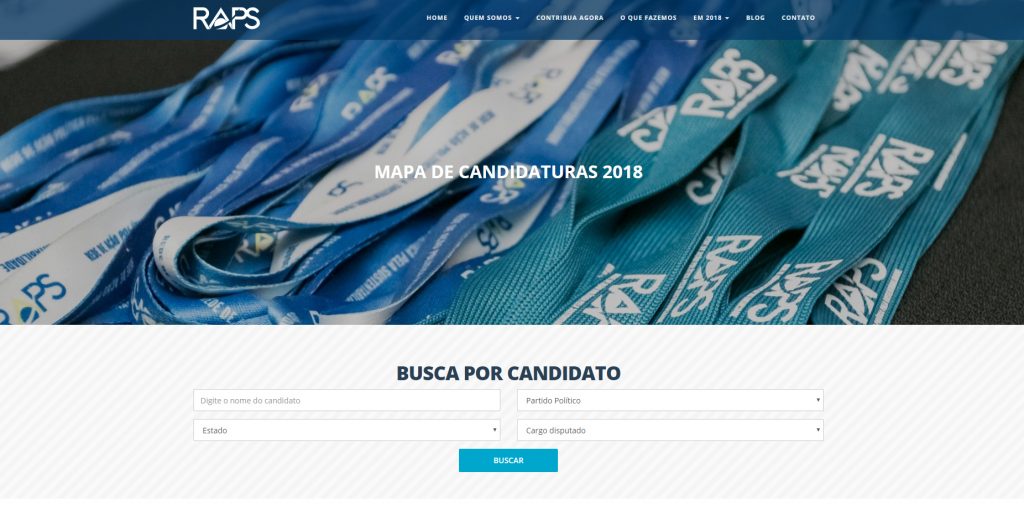Click the caret next to QUEM SOMOS
Image resolution: width=1024 pixels, height=513 pixels.
(517, 18)
